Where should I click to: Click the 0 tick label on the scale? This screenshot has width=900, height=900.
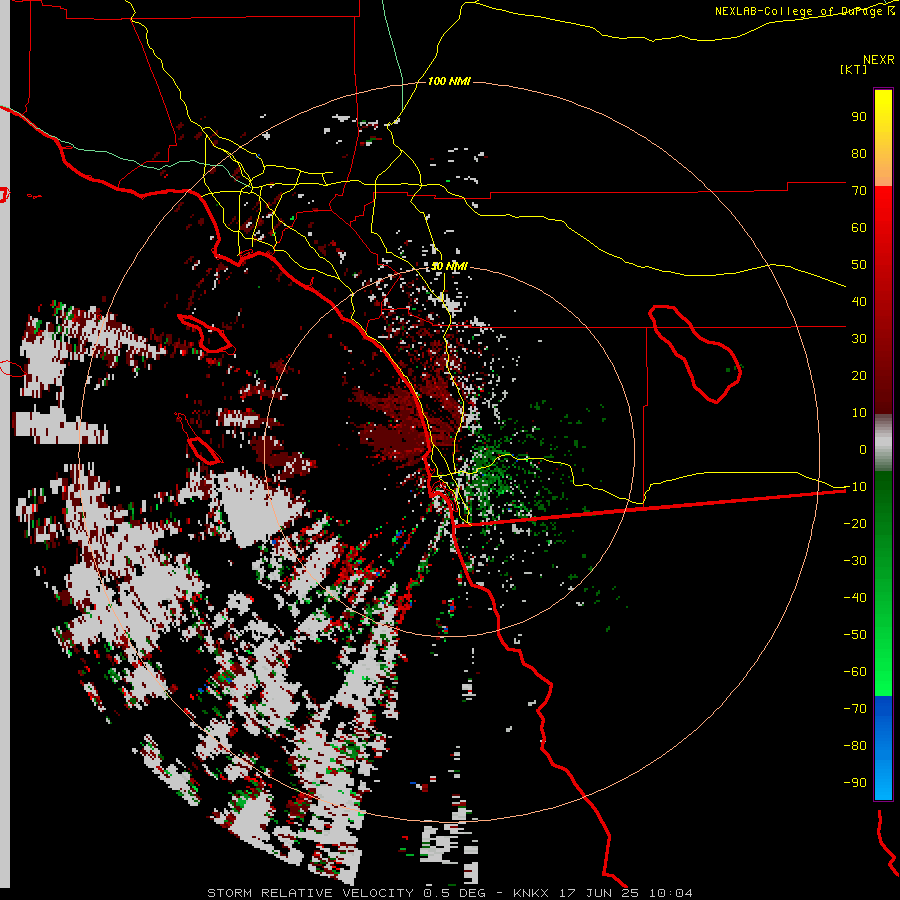click(863, 449)
